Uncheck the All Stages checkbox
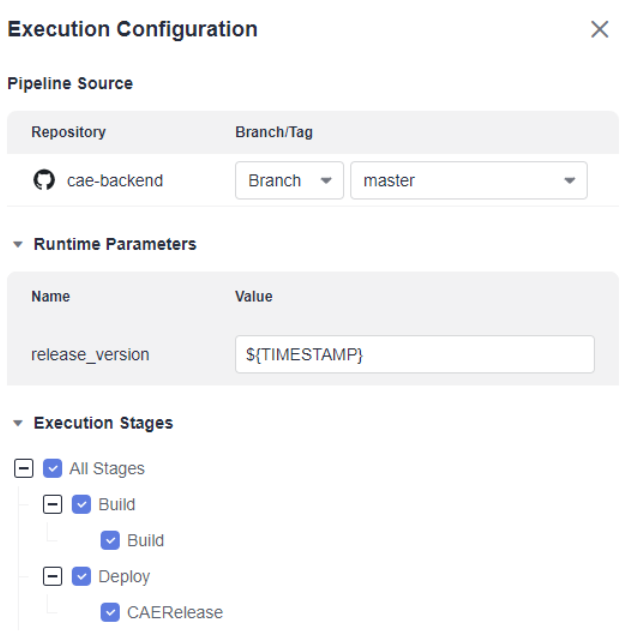Screen dimensions: 637x634 (x=52, y=468)
